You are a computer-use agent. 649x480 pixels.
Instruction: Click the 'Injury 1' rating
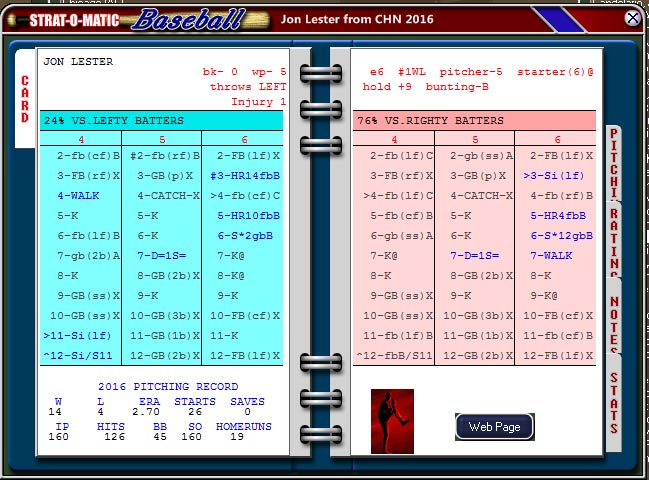click(x=259, y=102)
